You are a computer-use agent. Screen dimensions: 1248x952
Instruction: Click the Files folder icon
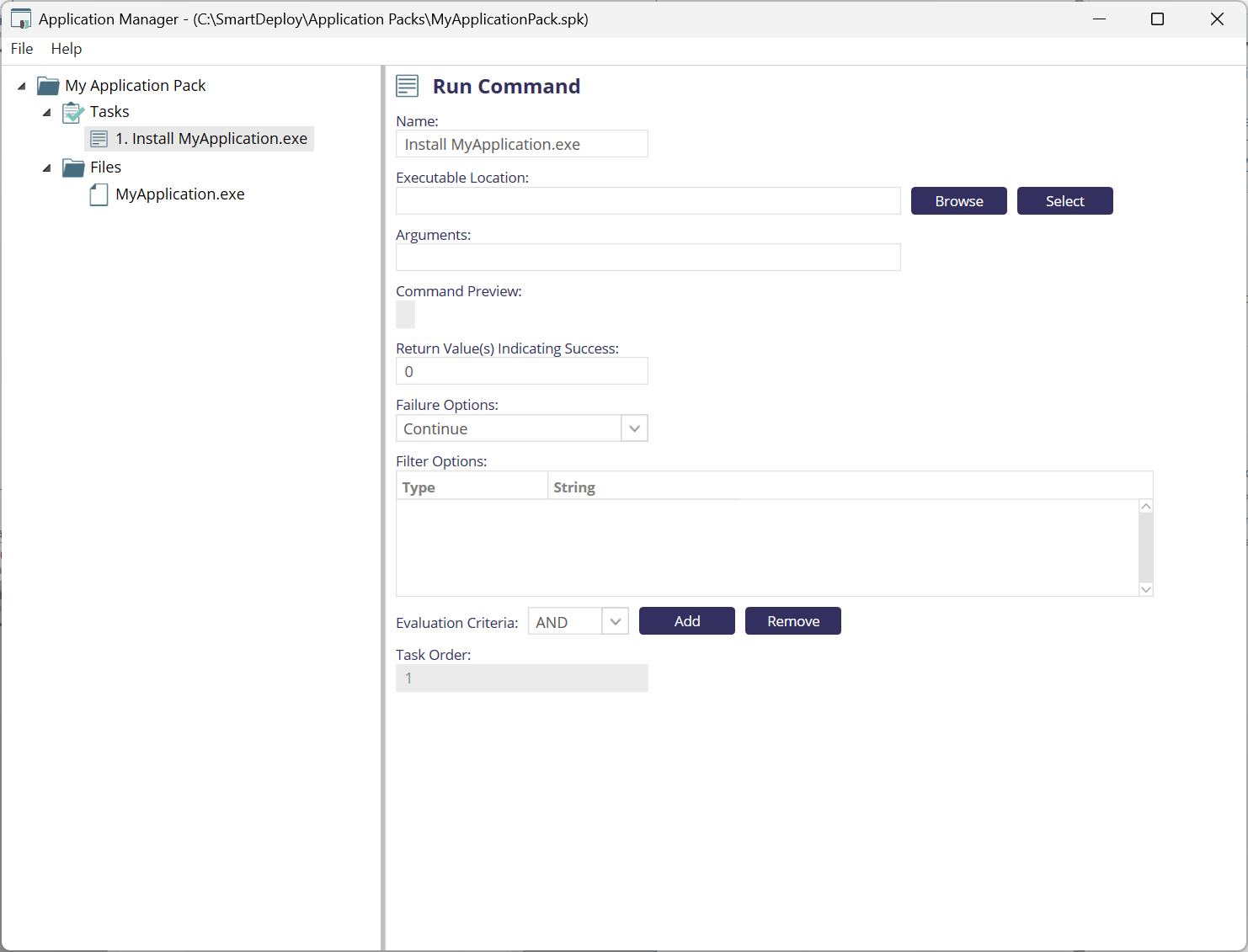(x=73, y=168)
